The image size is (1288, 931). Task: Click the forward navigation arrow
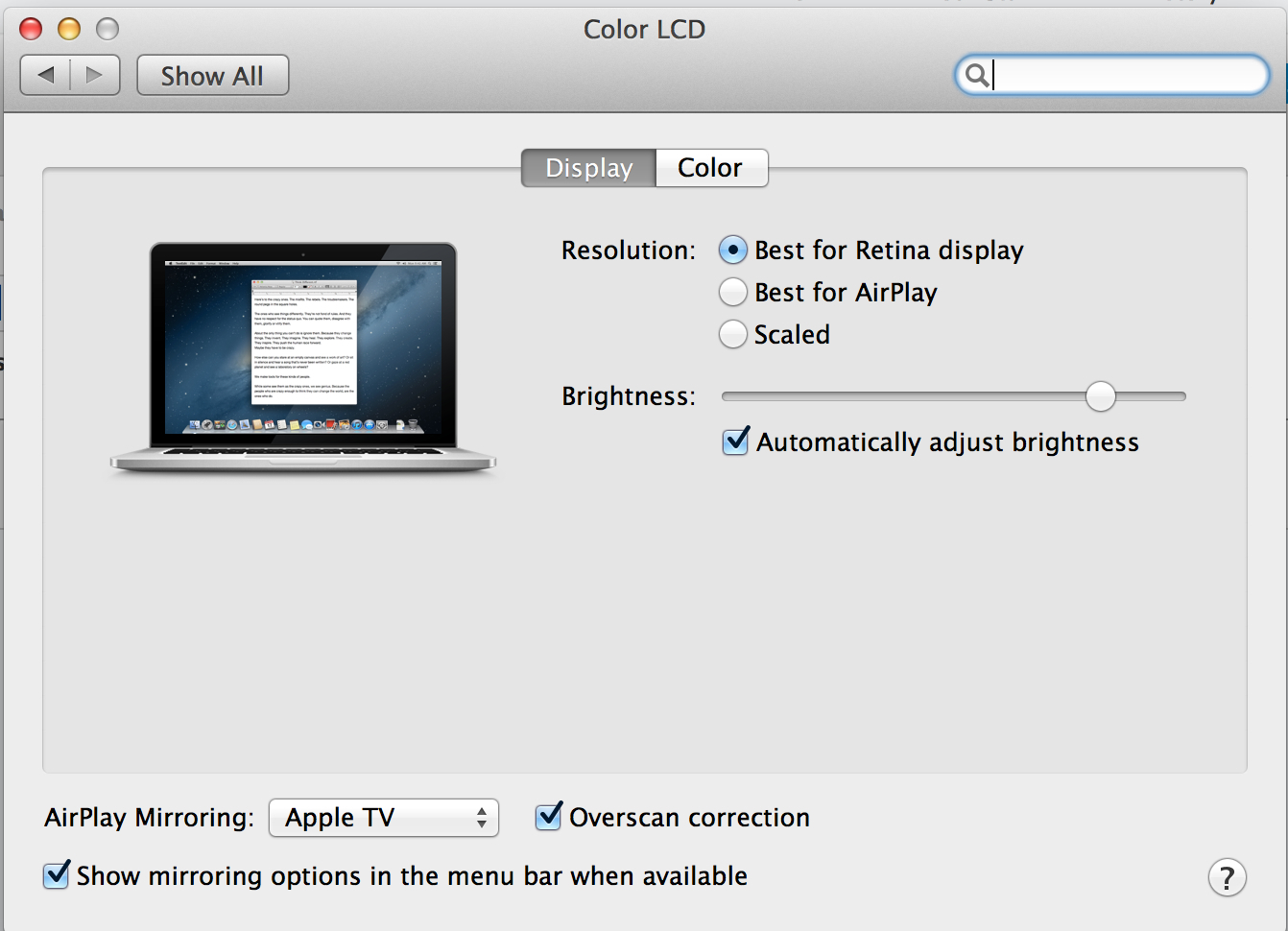click(94, 74)
